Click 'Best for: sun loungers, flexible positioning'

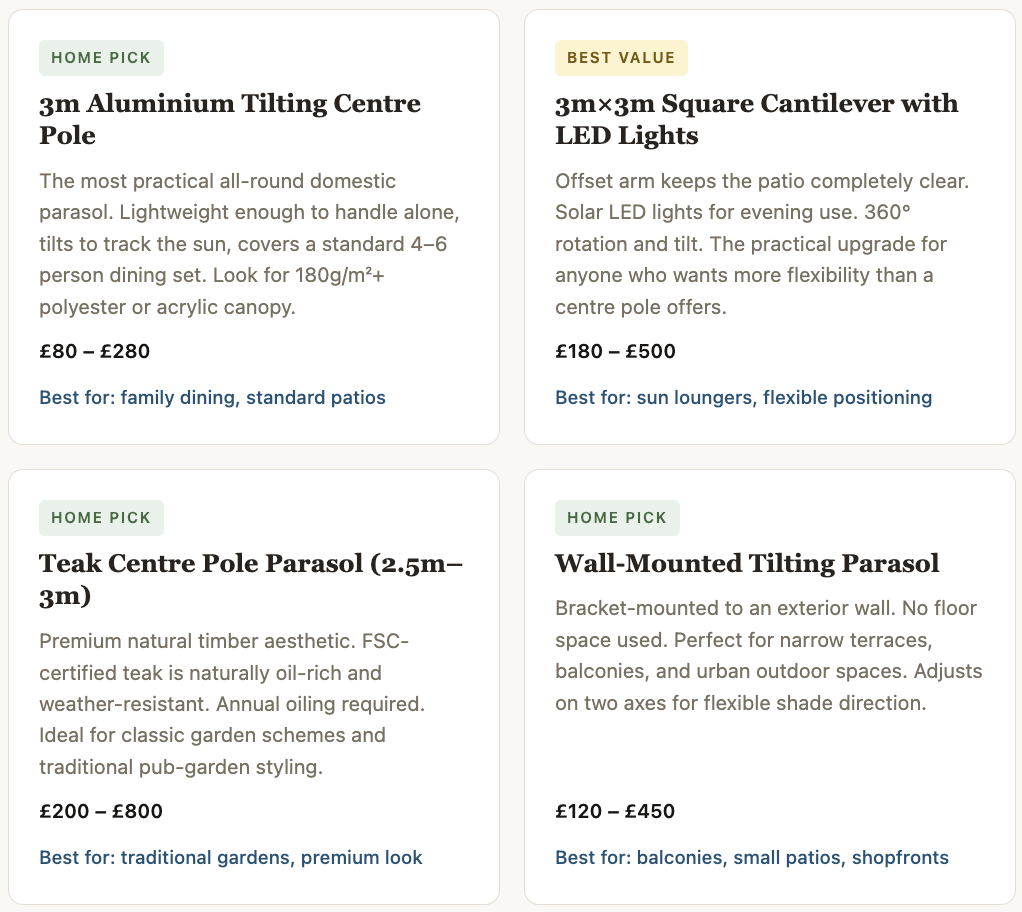click(x=744, y=398)
